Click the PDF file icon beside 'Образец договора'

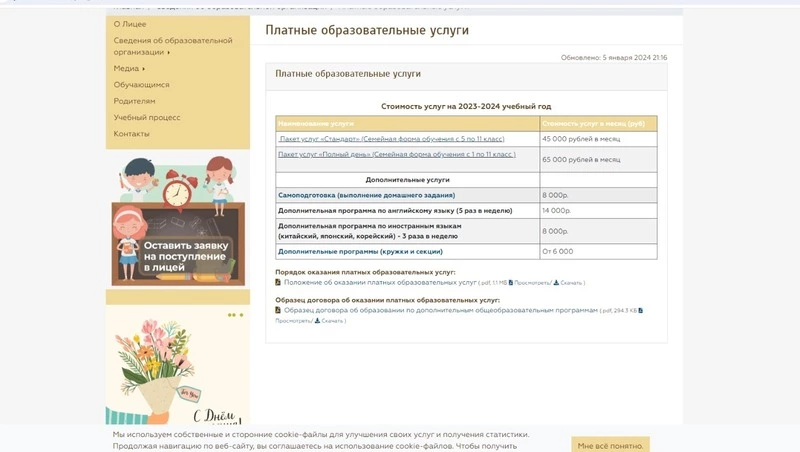tap(278, 311)
